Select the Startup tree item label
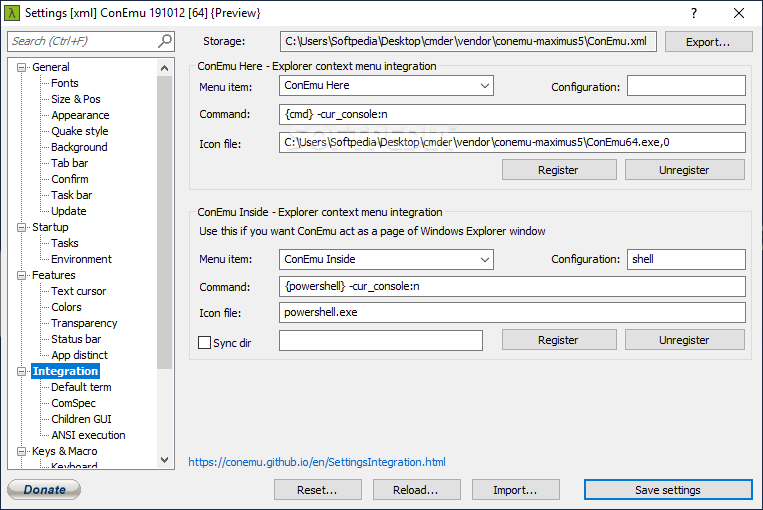Image resolution: width=763 pixels, height=510 pixels. click(x=50, y=227)
